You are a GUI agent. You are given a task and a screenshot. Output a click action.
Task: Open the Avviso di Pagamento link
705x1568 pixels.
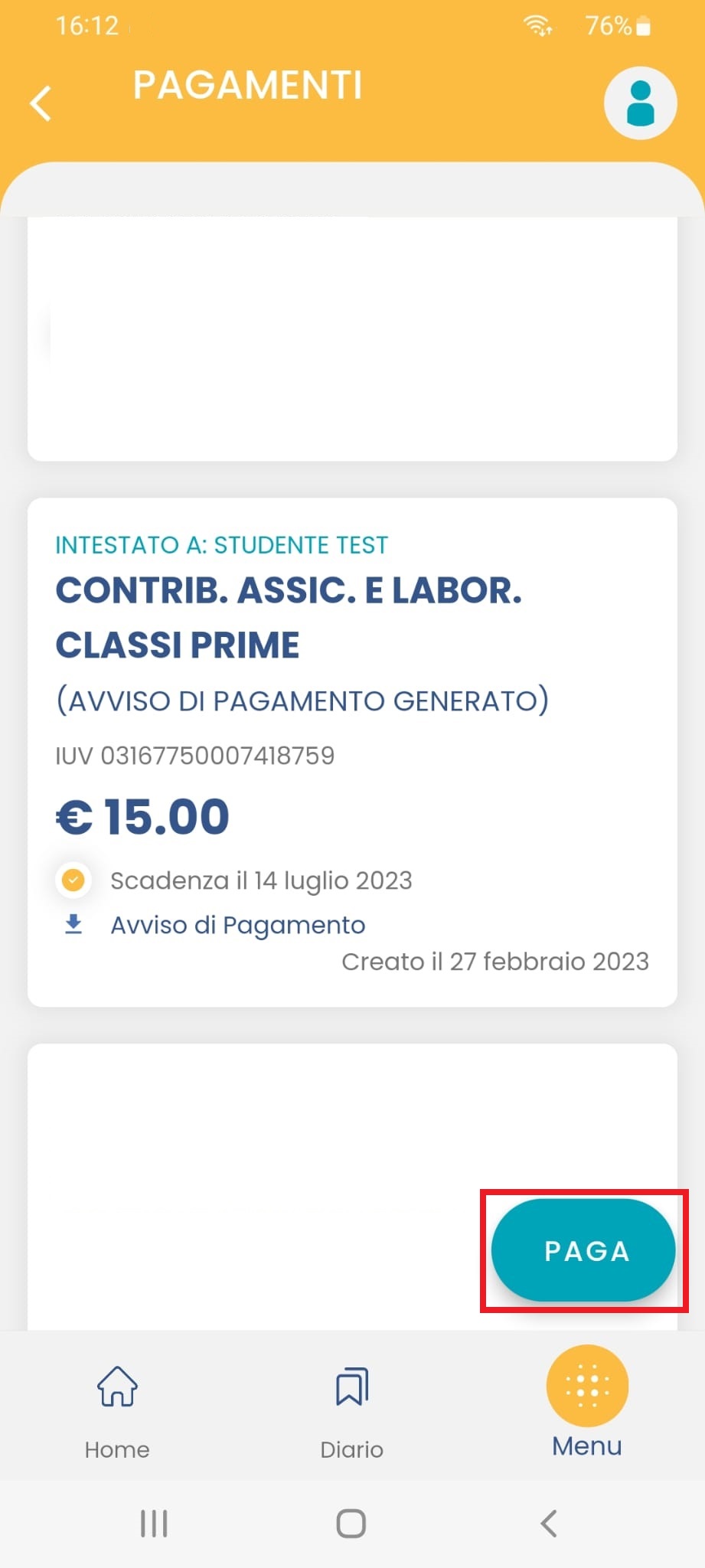pyautogui.click(x=238, y=925)
